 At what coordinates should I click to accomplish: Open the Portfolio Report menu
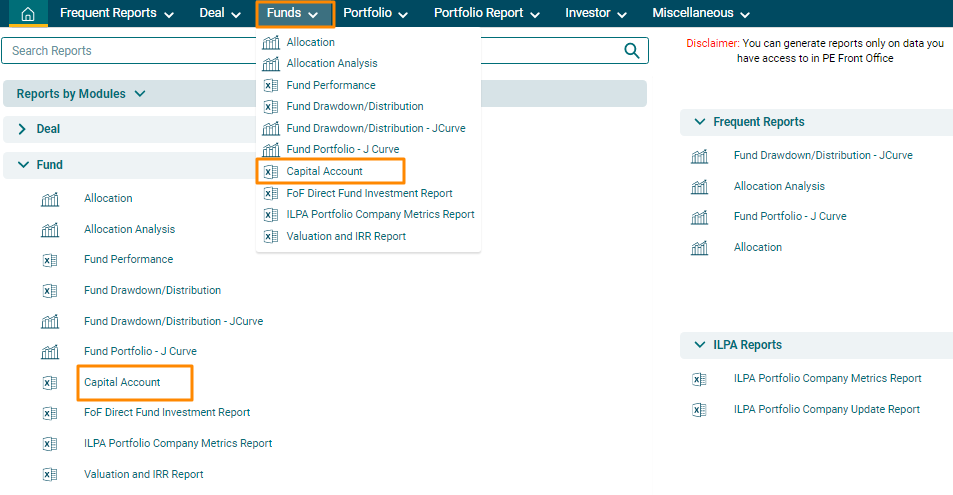486,14
